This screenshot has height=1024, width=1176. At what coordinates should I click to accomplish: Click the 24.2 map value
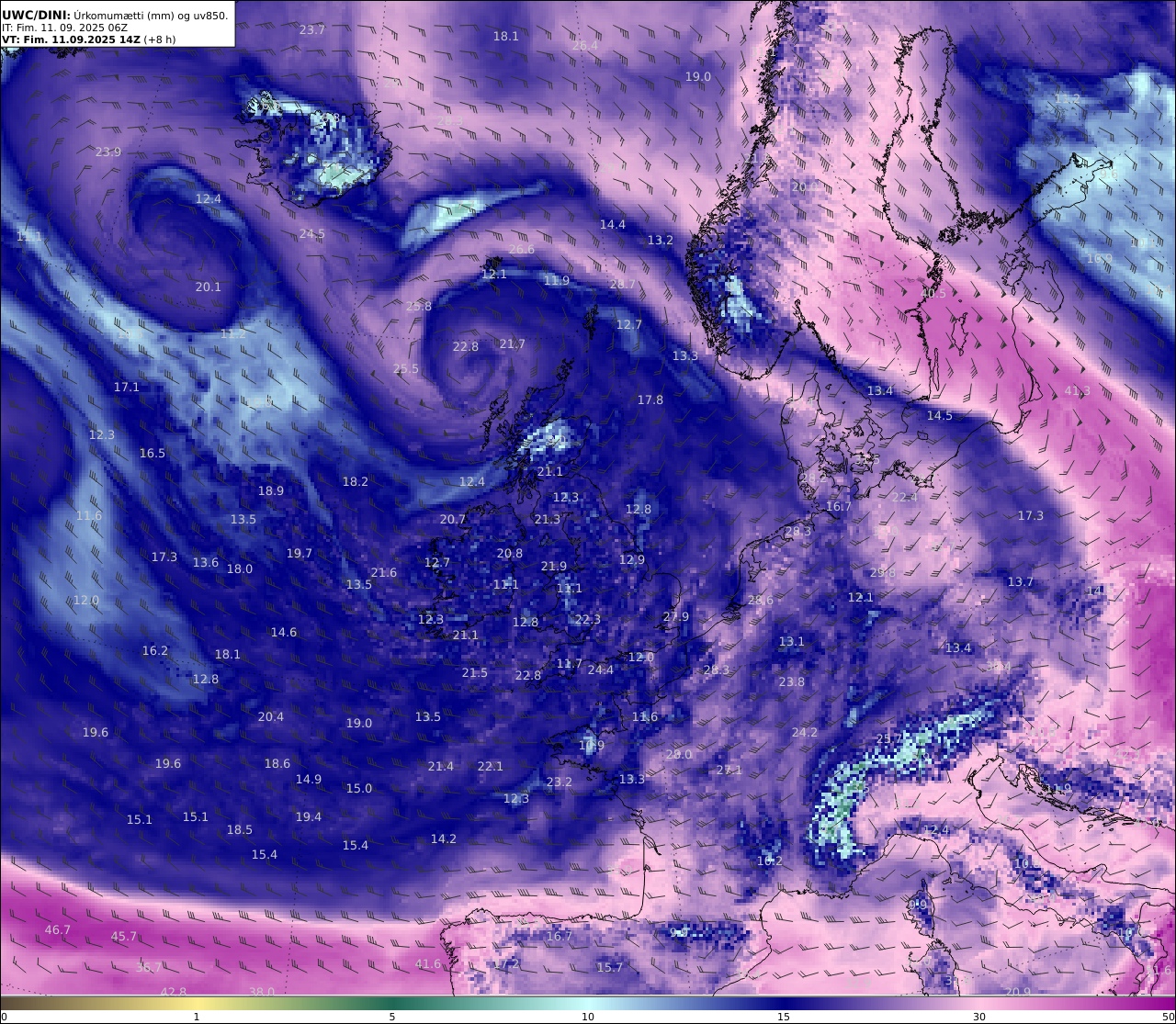805,732
